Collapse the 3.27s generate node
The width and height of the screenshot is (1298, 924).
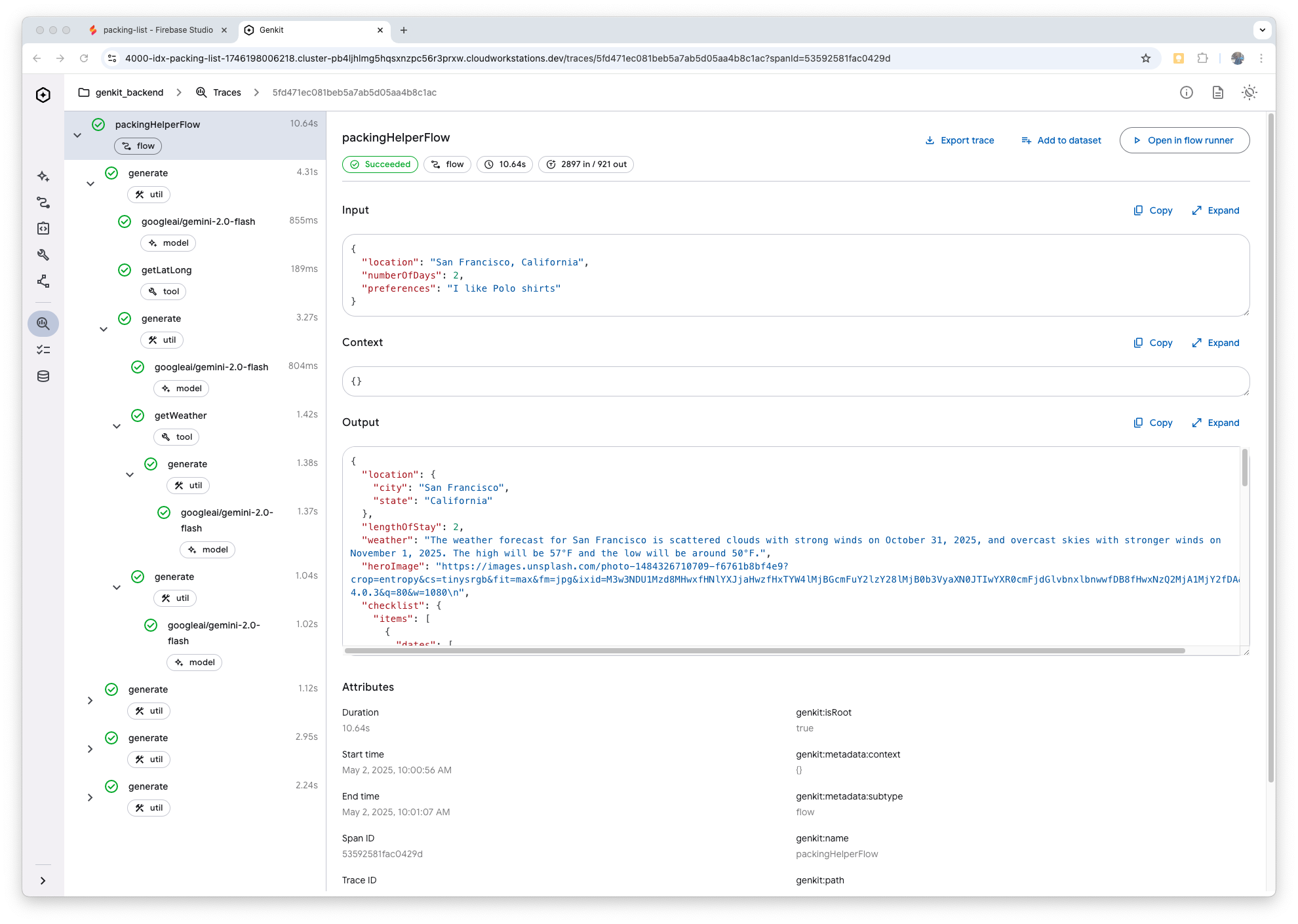click(x=104, y=329)
